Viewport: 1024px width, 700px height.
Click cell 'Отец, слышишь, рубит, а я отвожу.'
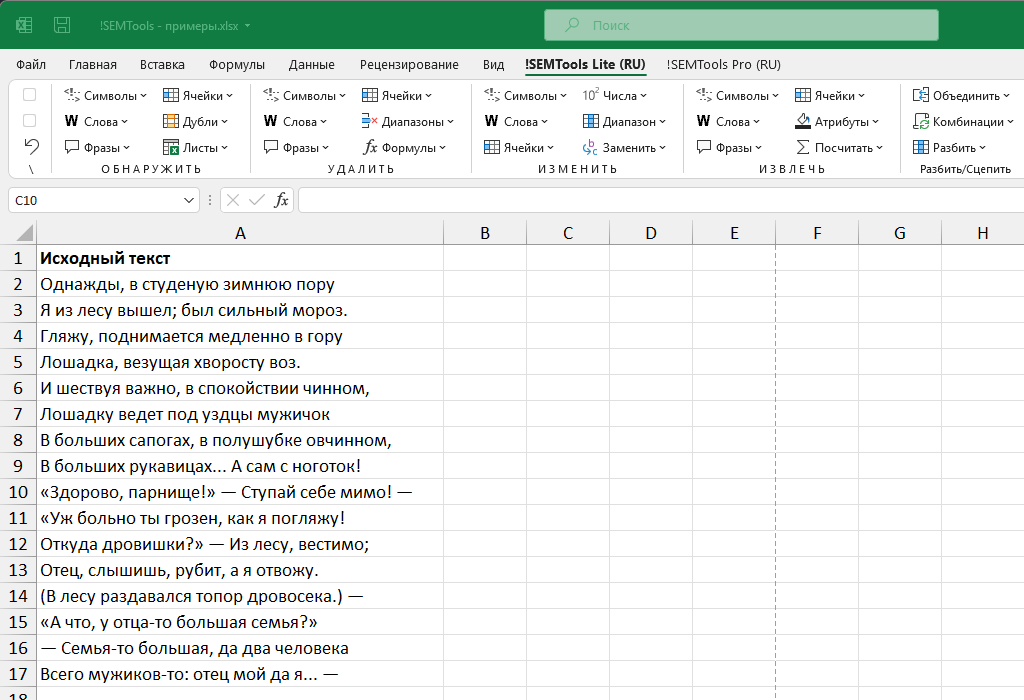(240, 570)
